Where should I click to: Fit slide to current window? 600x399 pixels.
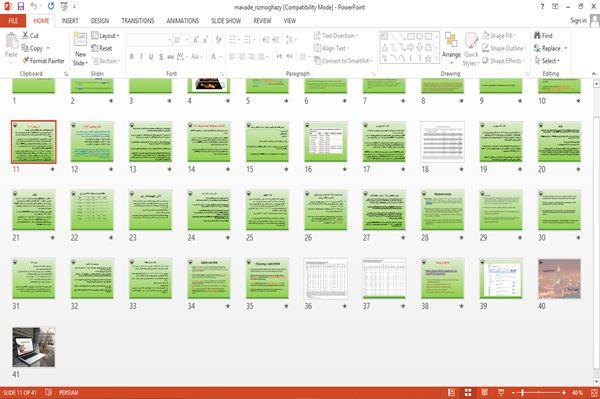(594, 392)
